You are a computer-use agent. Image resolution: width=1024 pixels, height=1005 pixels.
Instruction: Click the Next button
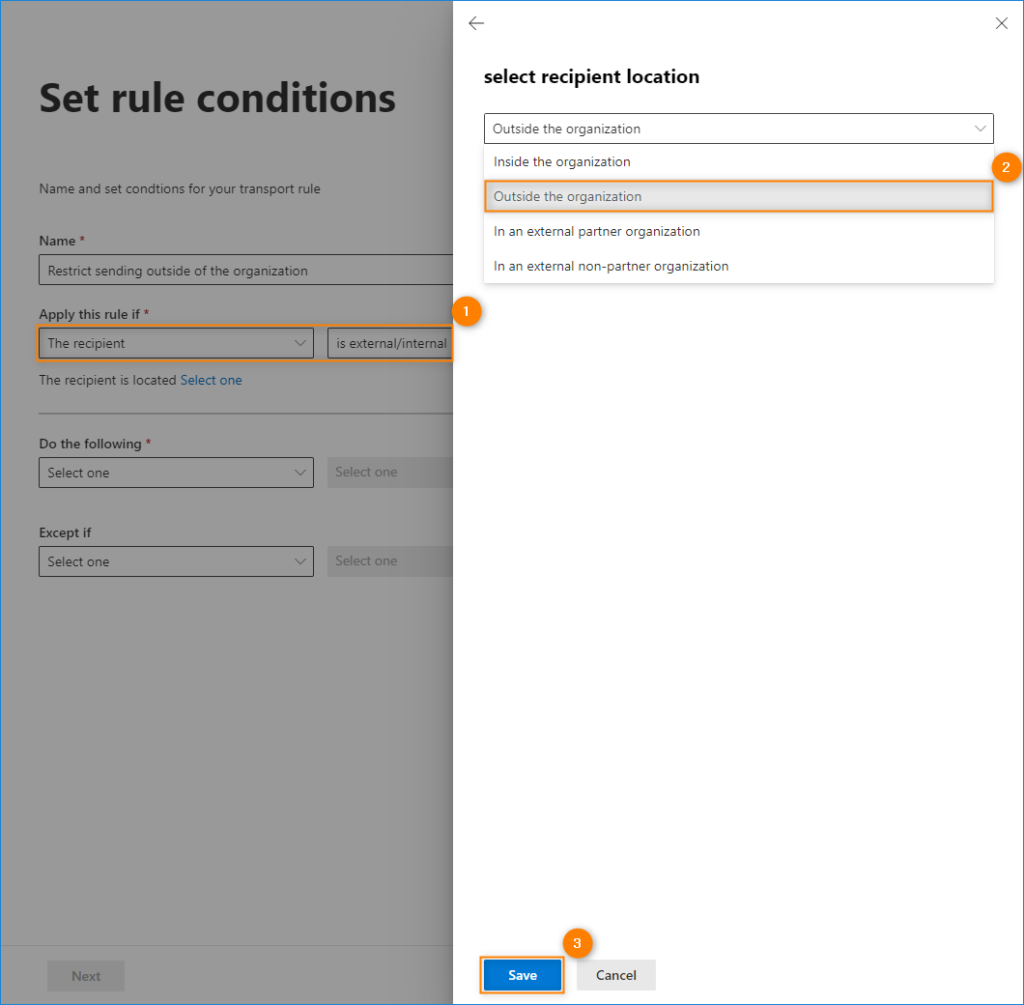point(86,976)
